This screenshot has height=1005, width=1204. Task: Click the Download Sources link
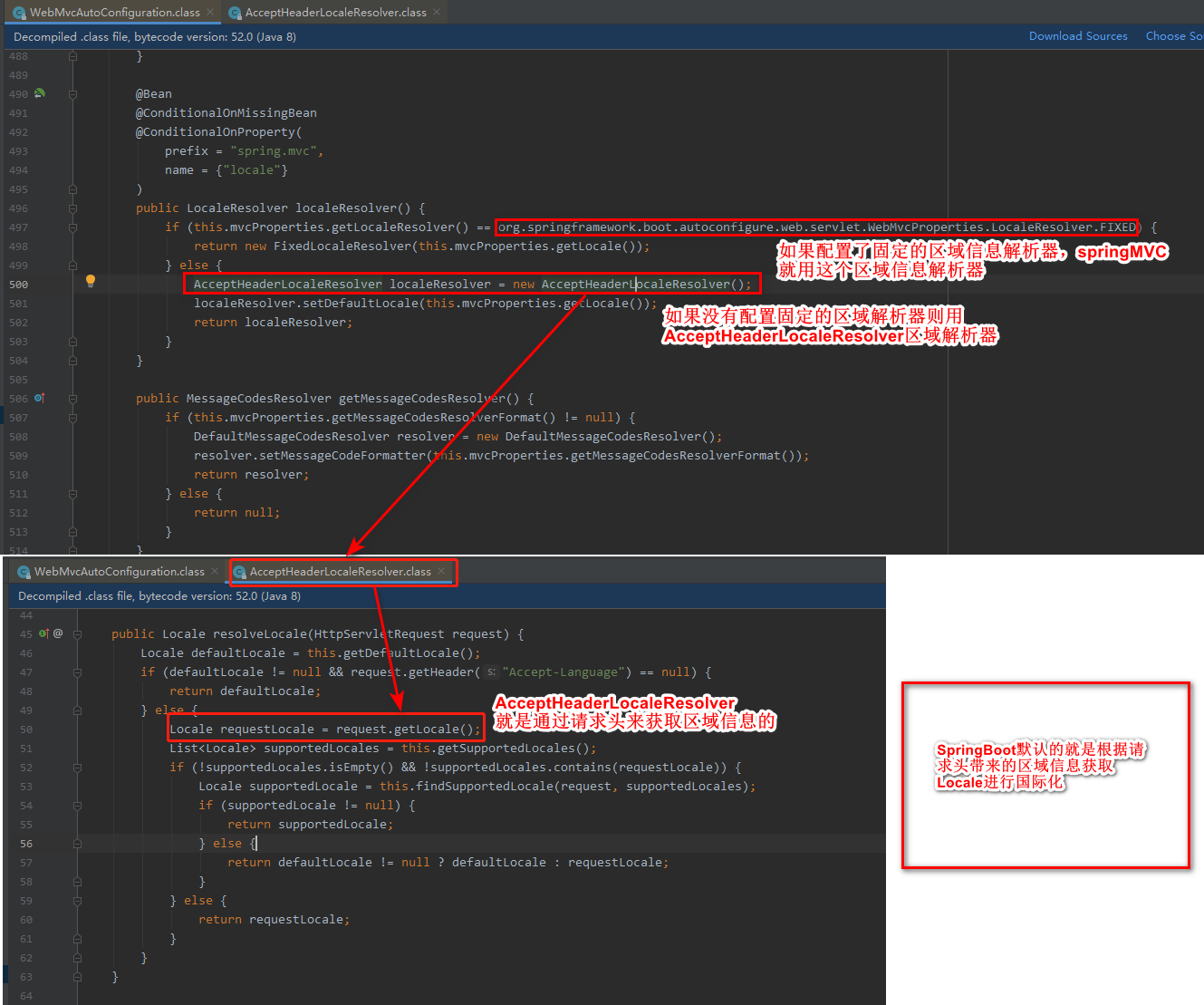tap(1078, 35)
